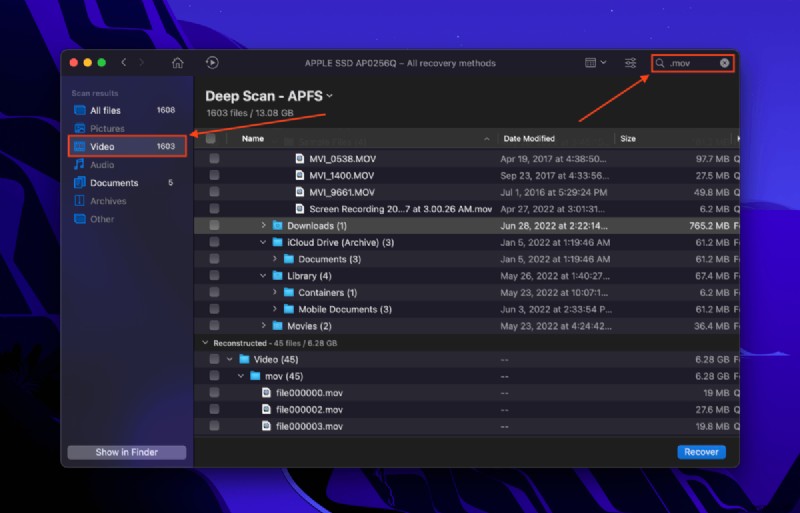Screen dimensions: 800x513
Task: Toggle the select-all checkbox in header
Action: pyautogui.click(x=211, y=139)
